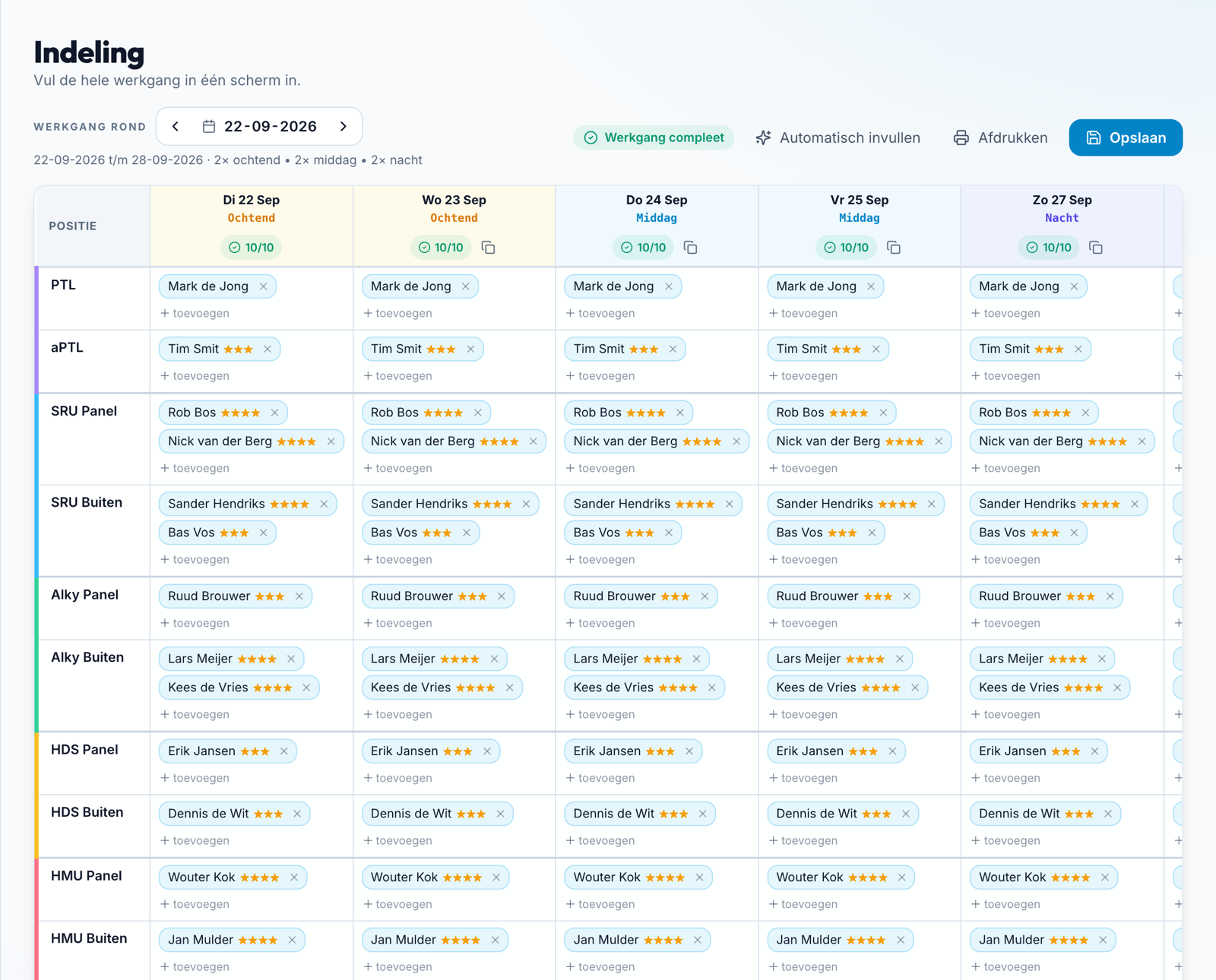Image resolution: width=1216 pixels, height=980 pixels.
Task: Remove Ruud Brouwer on Wo 23 Sep
Action: (x=502, y=596)
